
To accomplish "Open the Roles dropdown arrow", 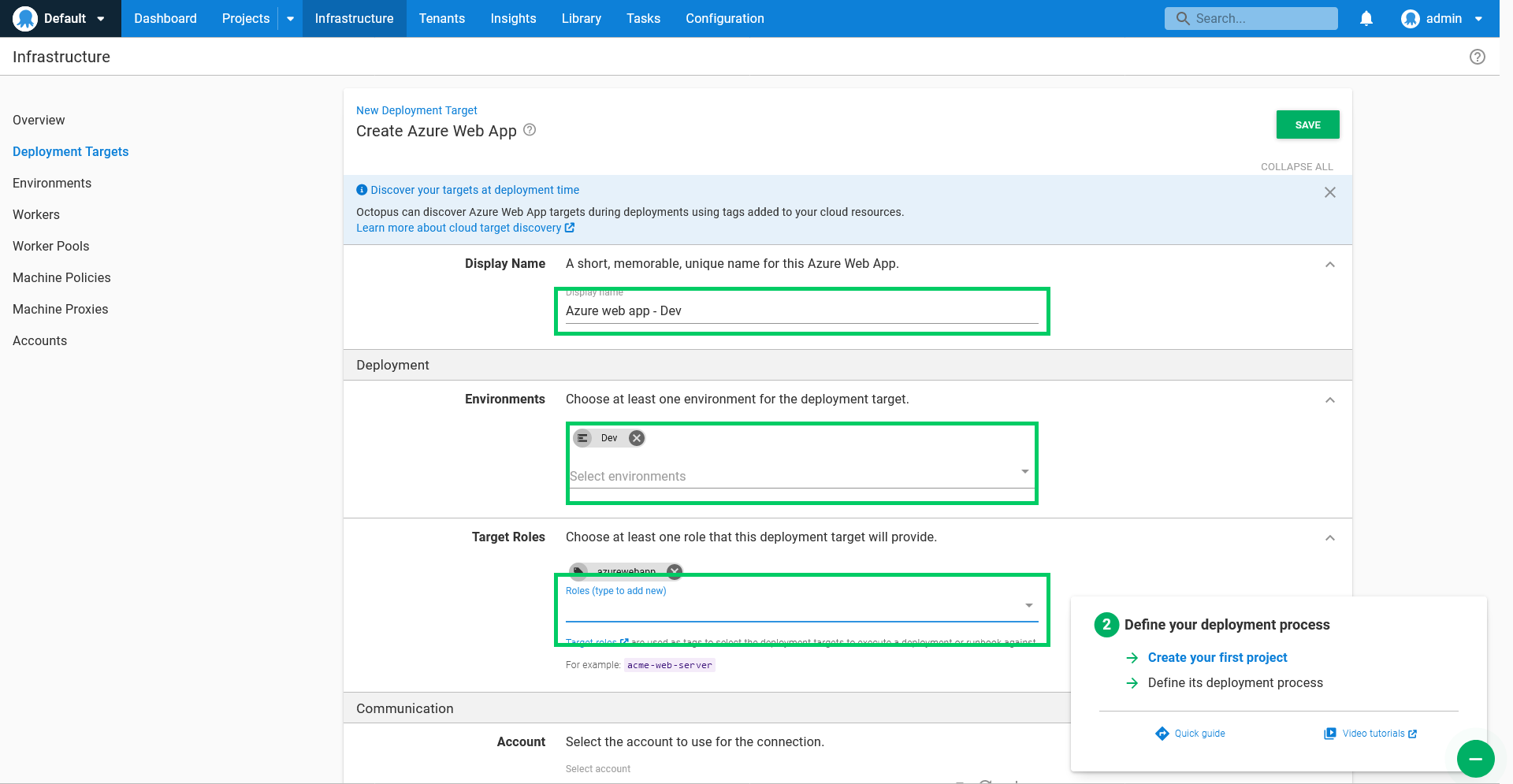I will click(1028, 605).
